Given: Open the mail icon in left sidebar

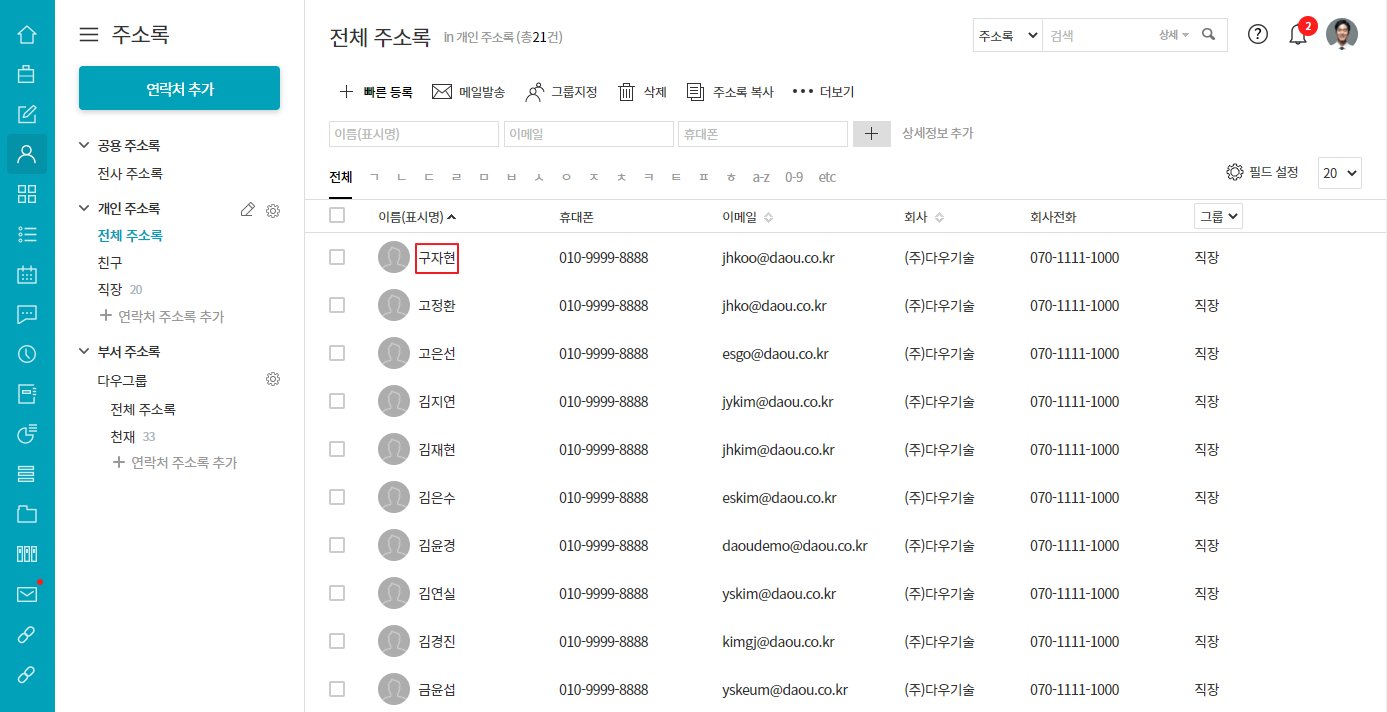Looking at the screenshot, I should pyautogui.click(x=27, y=594).
